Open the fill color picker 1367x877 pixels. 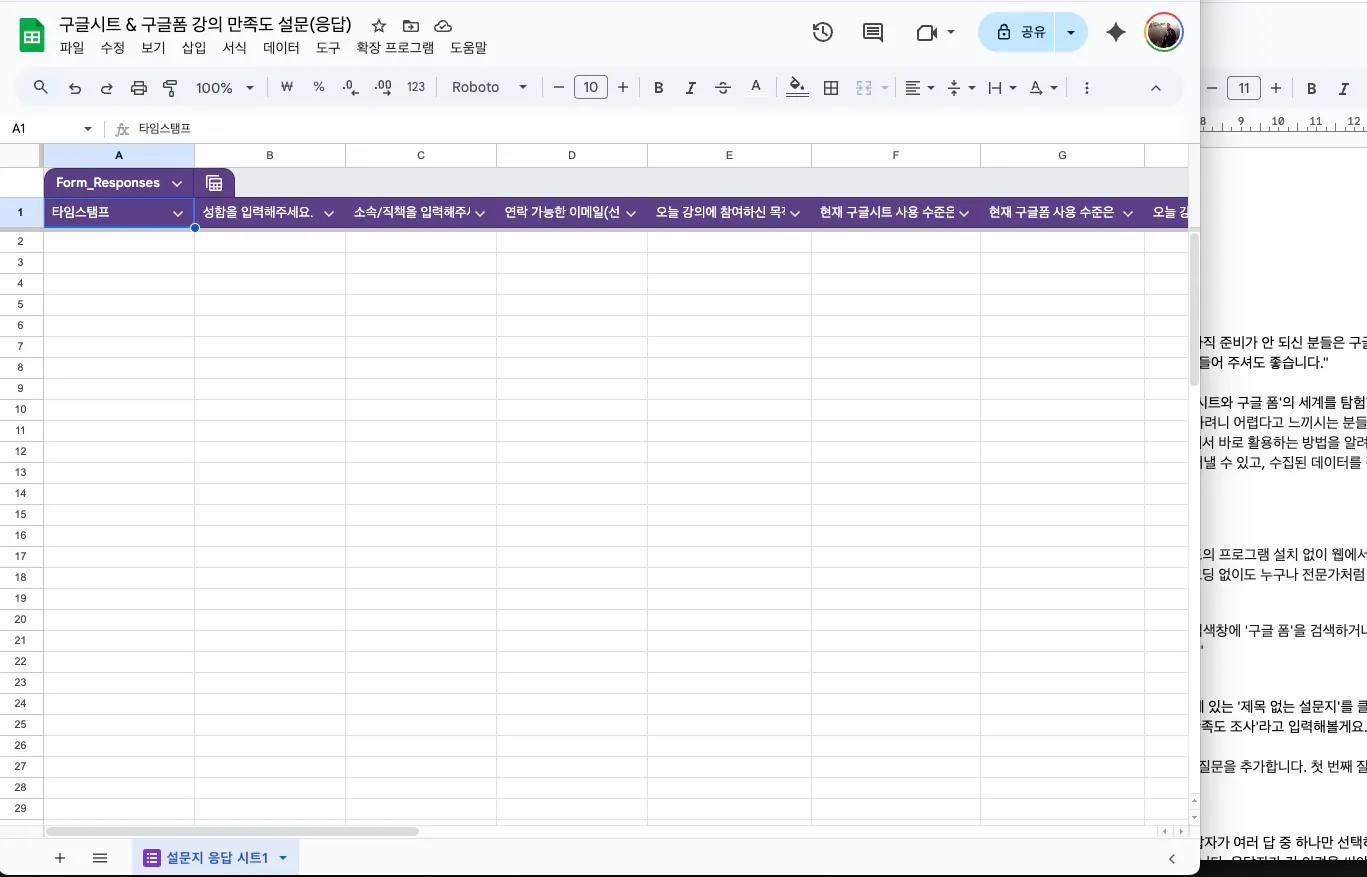[x=797, y=87]
